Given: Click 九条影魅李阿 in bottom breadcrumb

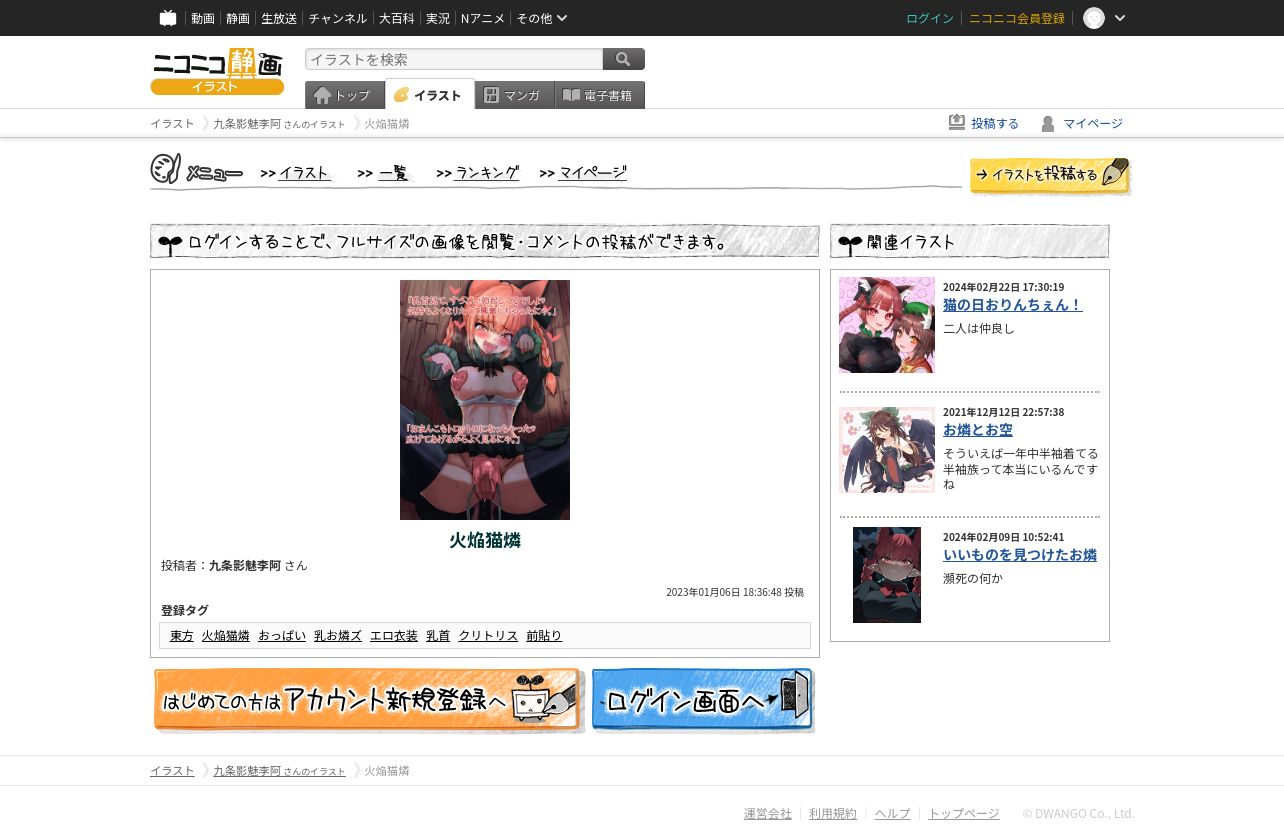Looking at the screenshot, I should [x=247, y=771].
